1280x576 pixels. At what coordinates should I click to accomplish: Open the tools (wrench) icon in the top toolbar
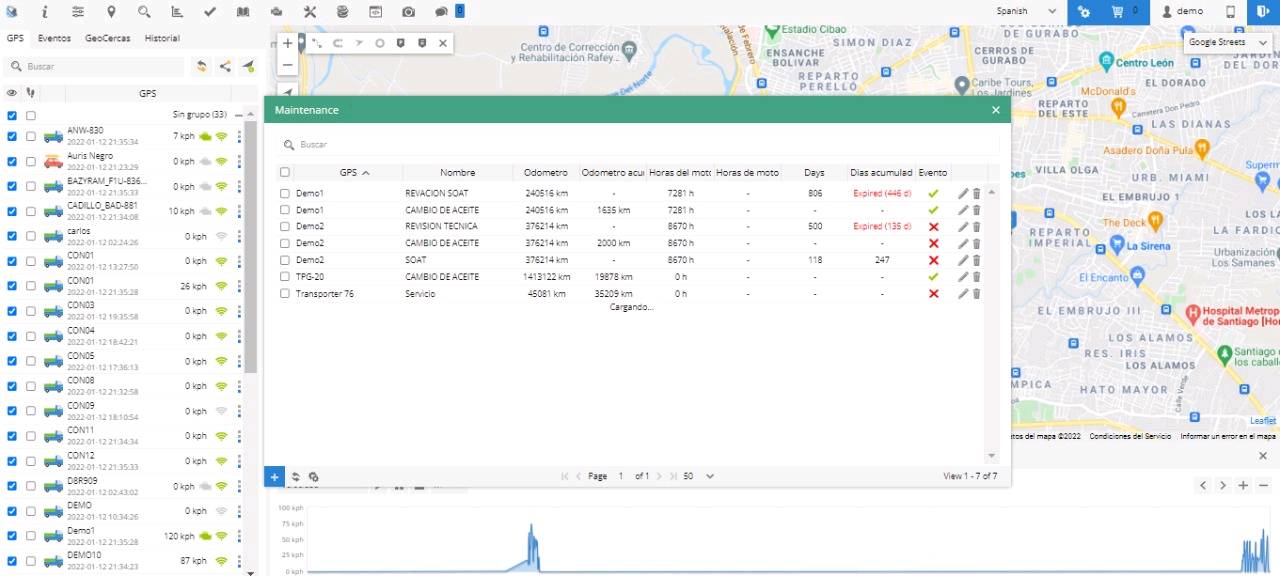pyautogui.click(x=310, y=12)
